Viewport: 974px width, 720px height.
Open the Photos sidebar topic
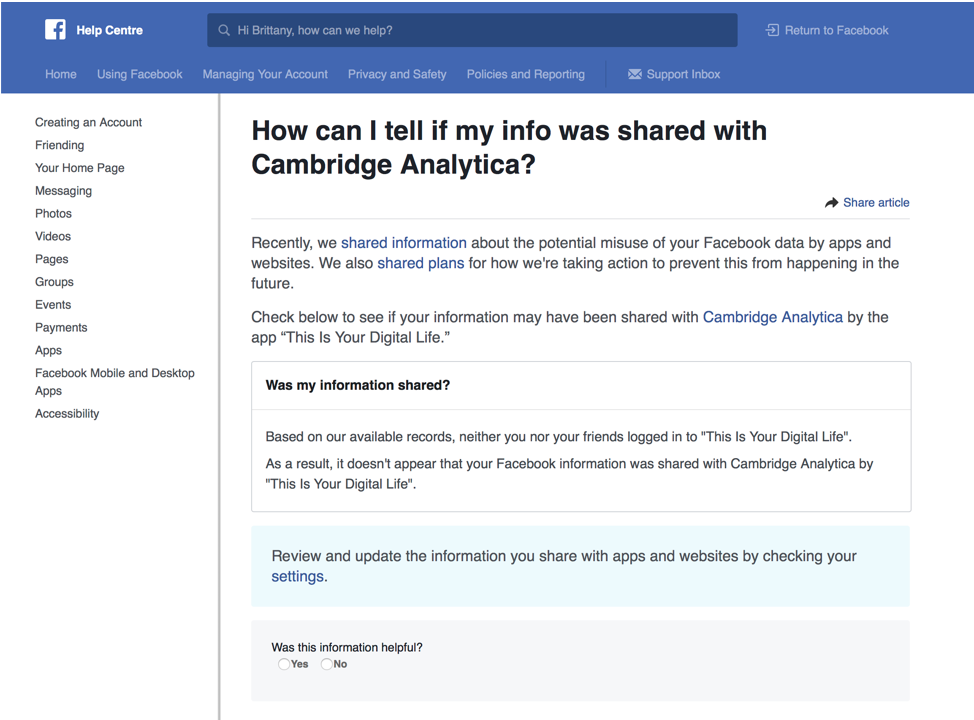(53, 214)
